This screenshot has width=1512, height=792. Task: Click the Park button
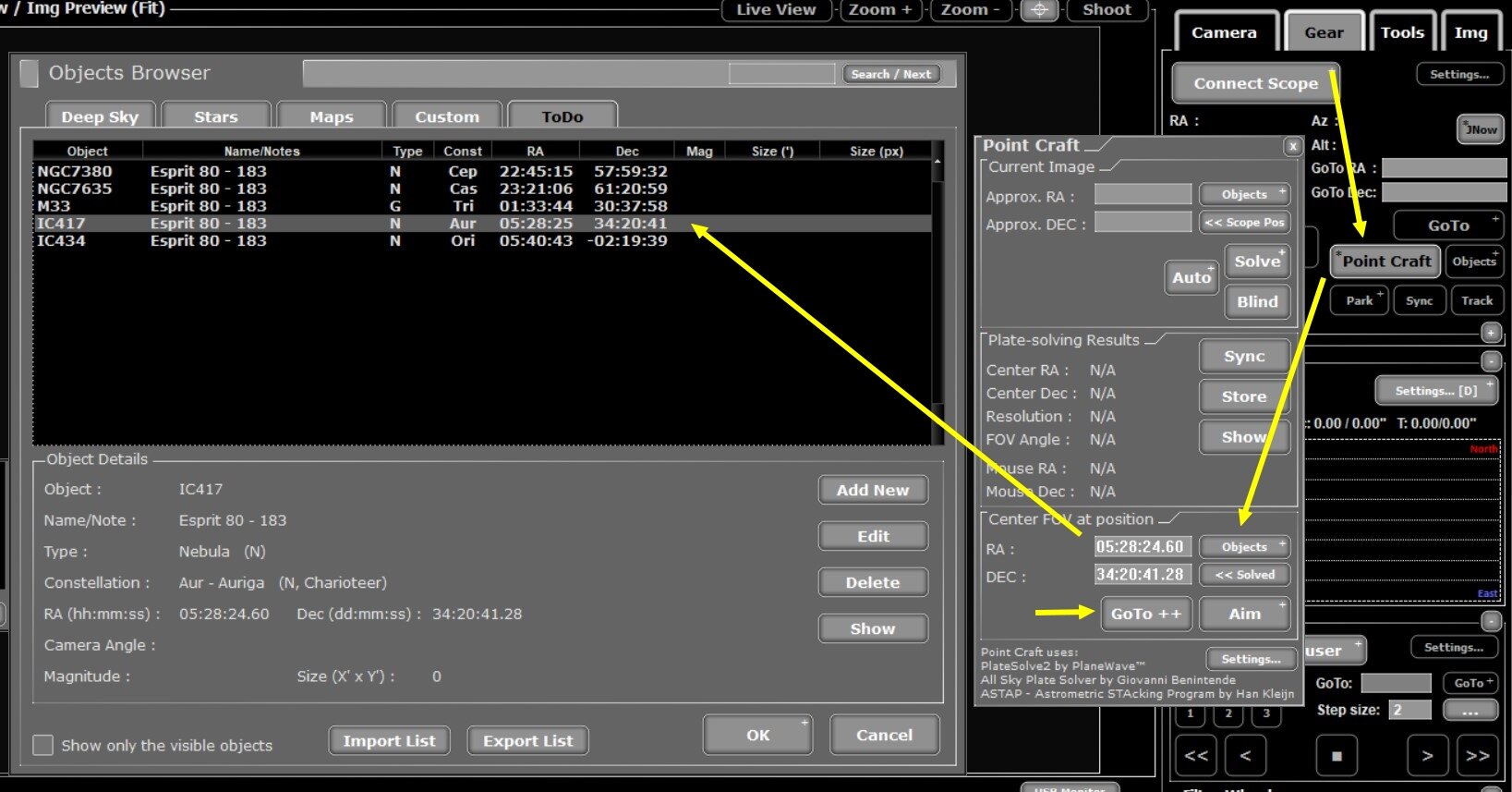(x=1359, y=300)
